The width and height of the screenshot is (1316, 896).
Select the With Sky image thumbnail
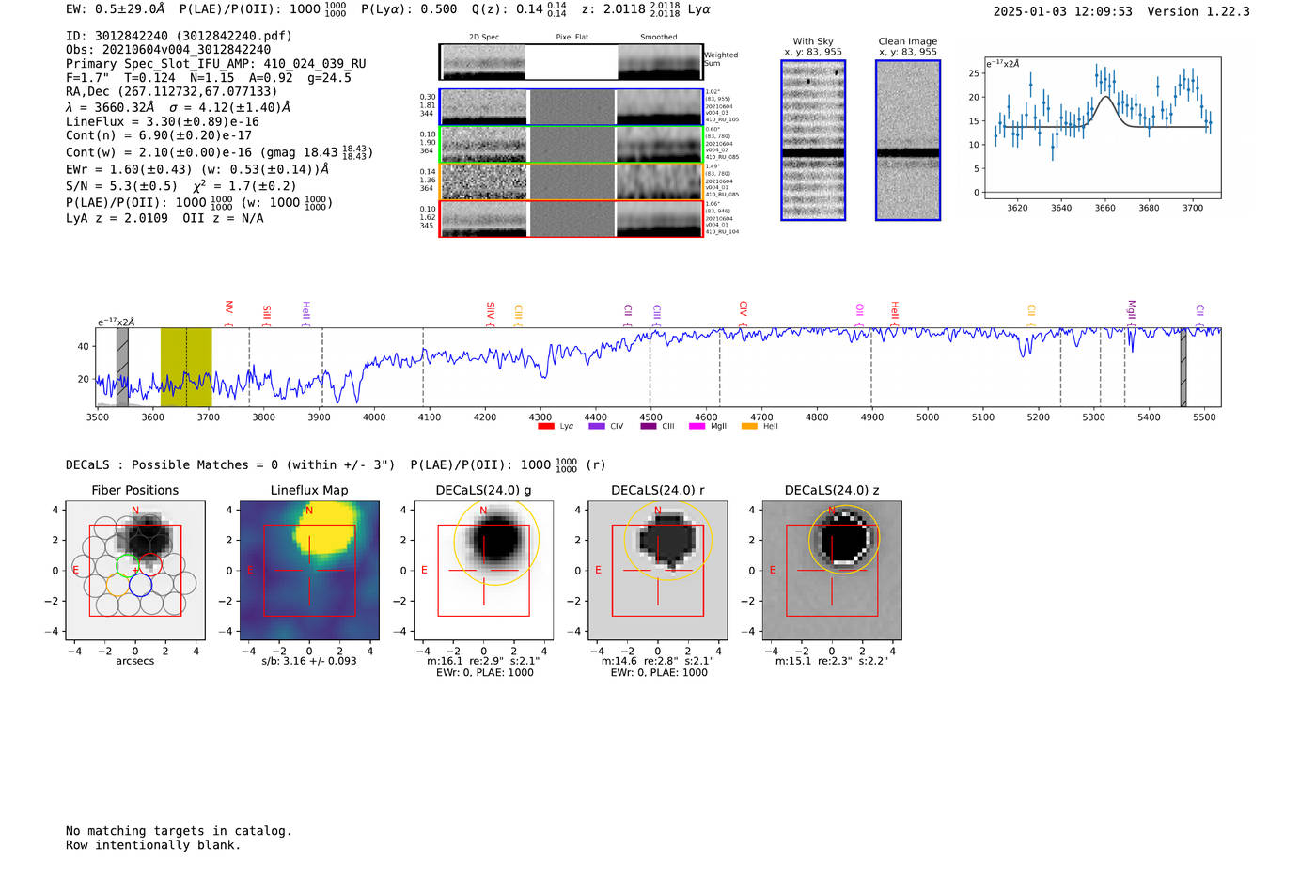click(813, 140)
